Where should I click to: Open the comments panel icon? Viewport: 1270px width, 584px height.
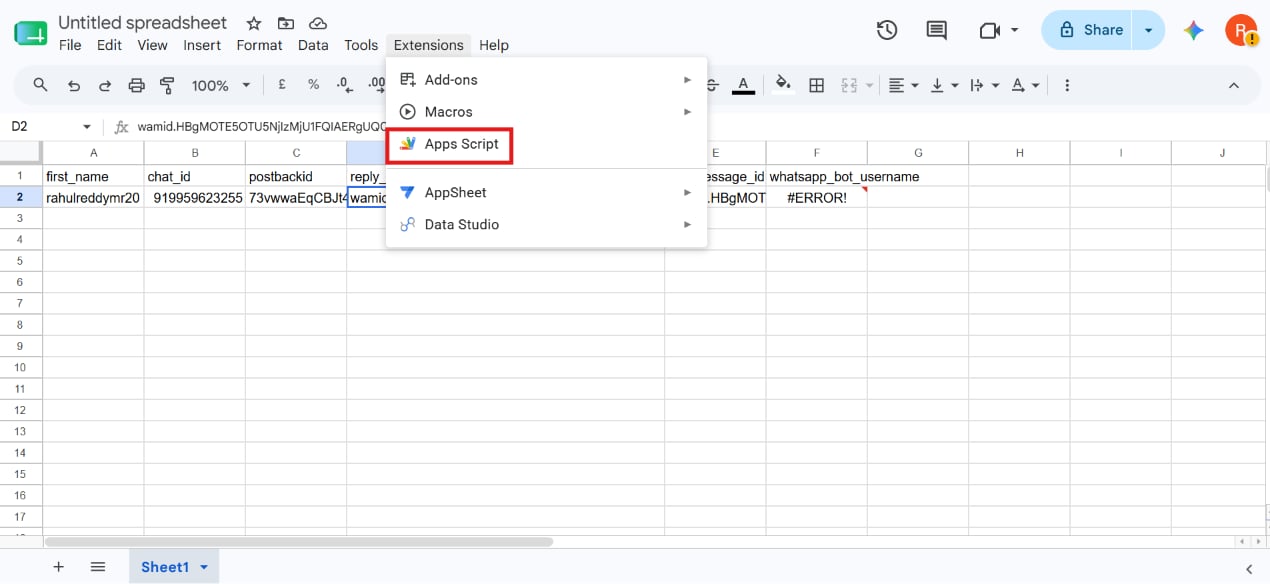click(x=937, y=30)
